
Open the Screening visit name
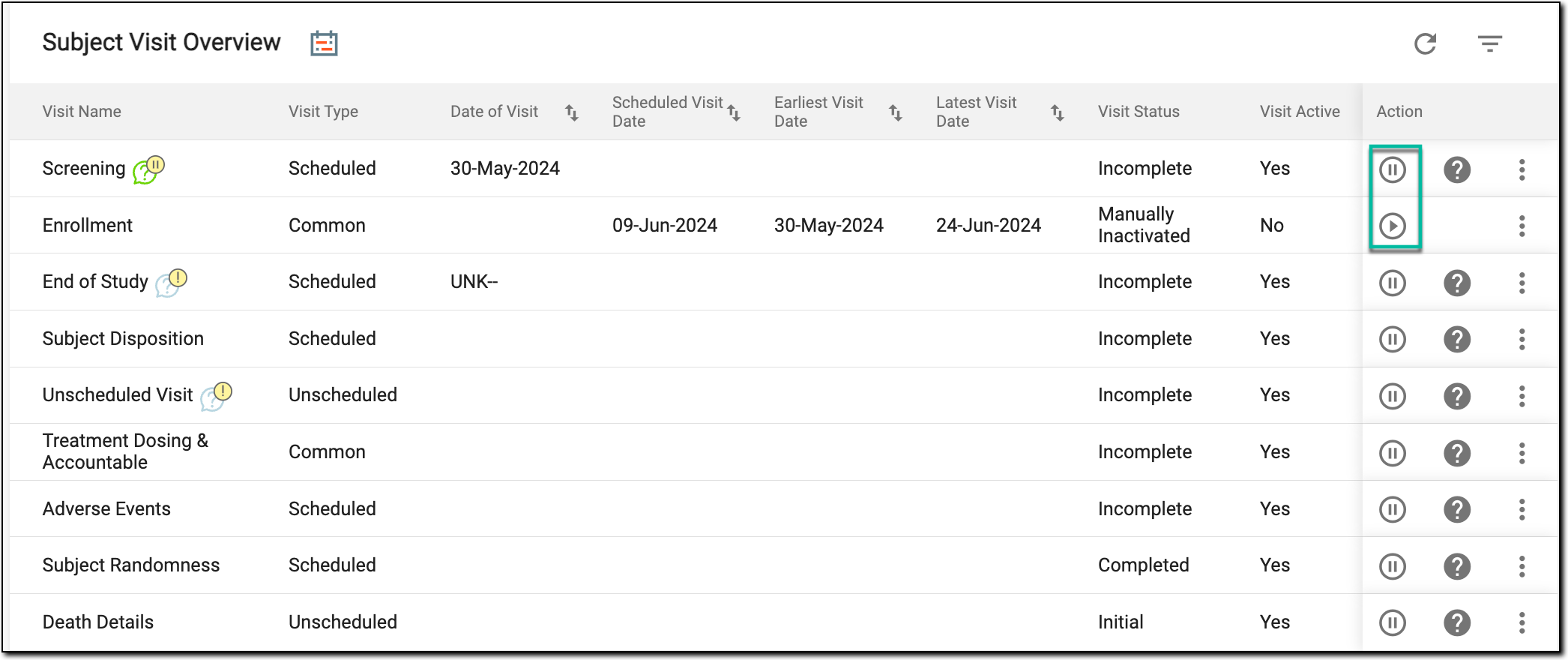[x=84, y=169]
